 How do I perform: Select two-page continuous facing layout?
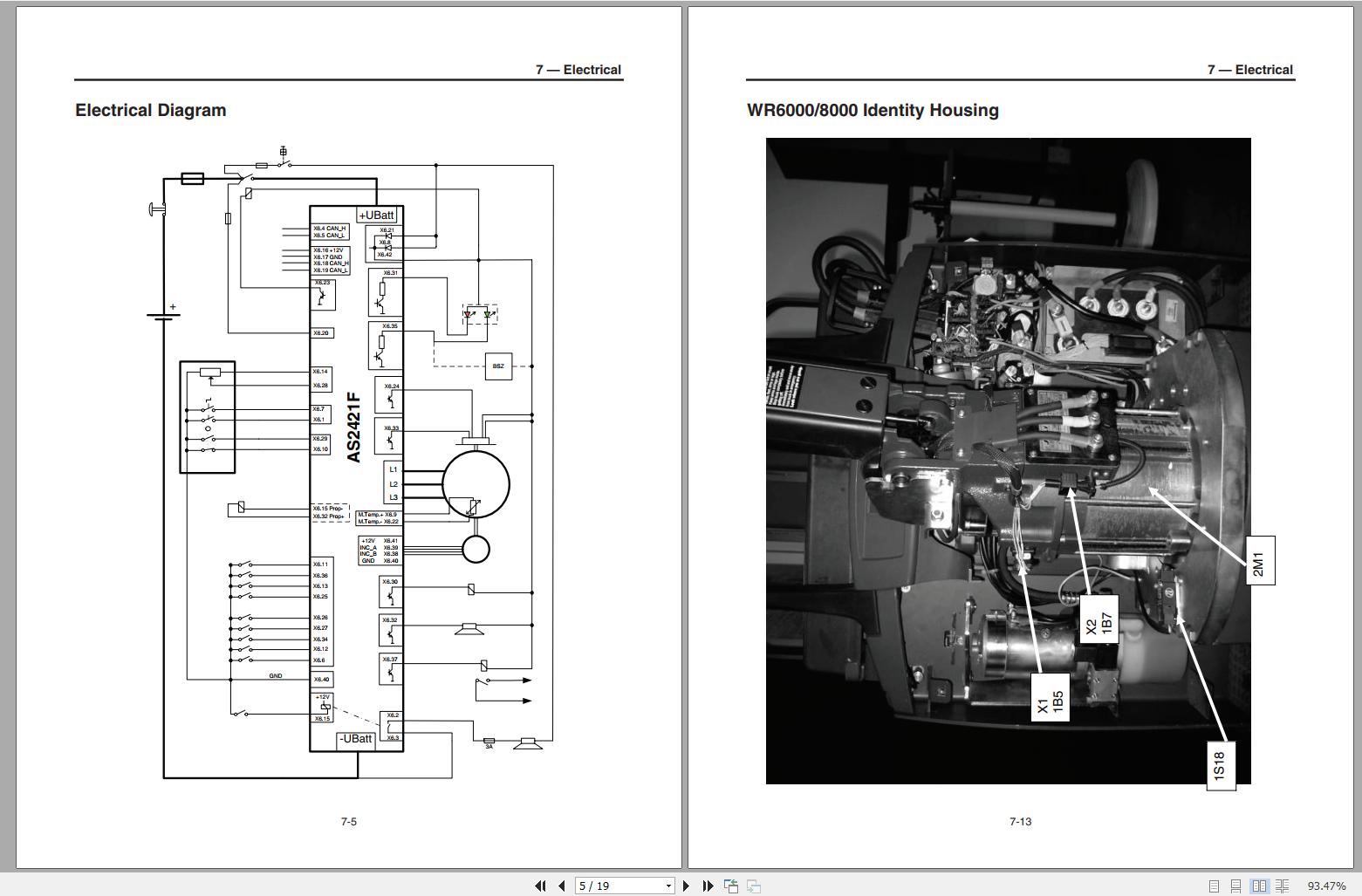pos(1282,886)
